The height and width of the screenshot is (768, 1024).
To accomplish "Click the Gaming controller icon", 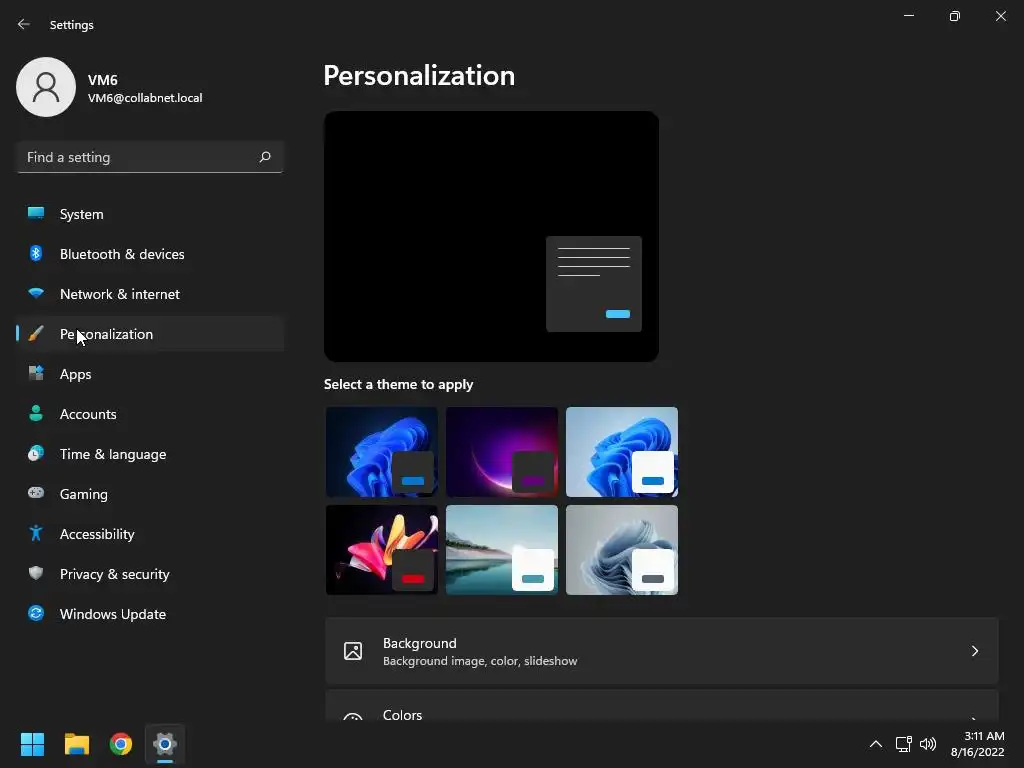I will 36,493.
